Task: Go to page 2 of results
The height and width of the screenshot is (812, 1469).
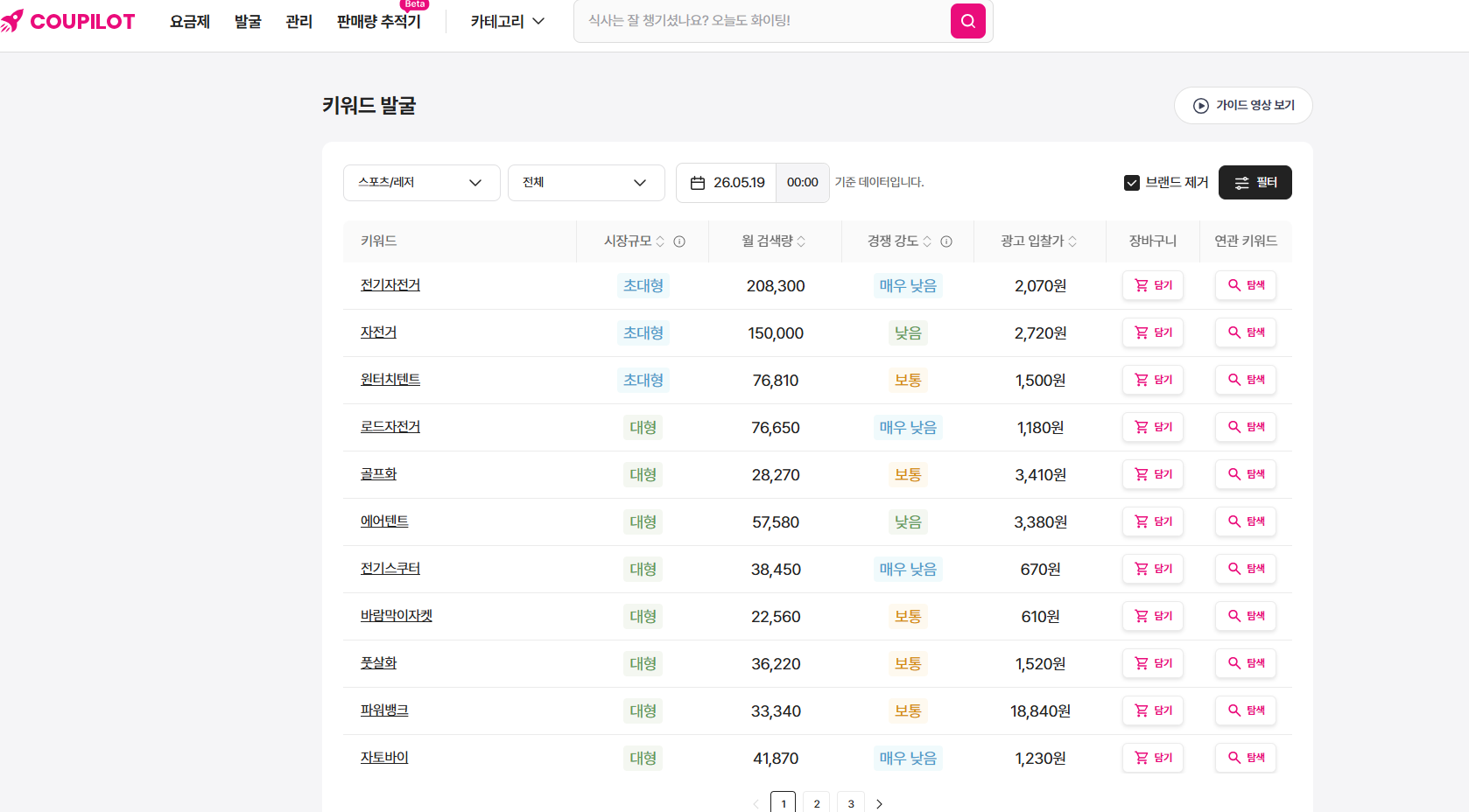Action: 817,803
